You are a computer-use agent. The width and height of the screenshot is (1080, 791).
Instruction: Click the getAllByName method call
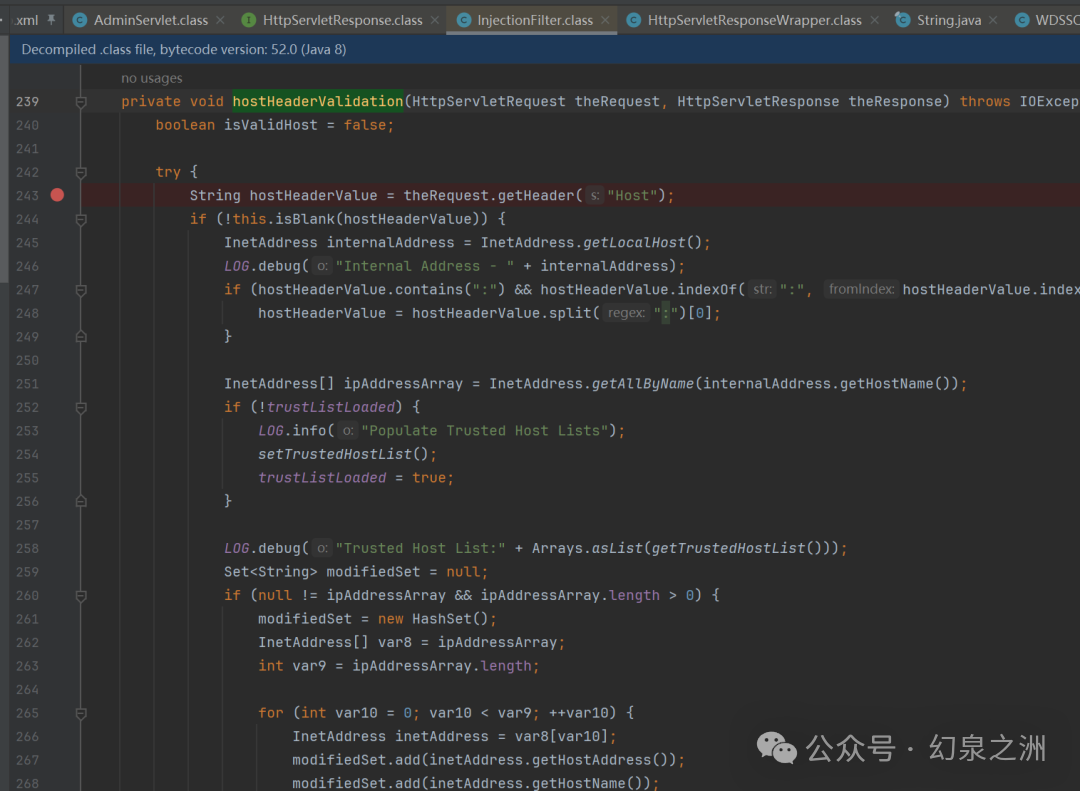(643, 384)
